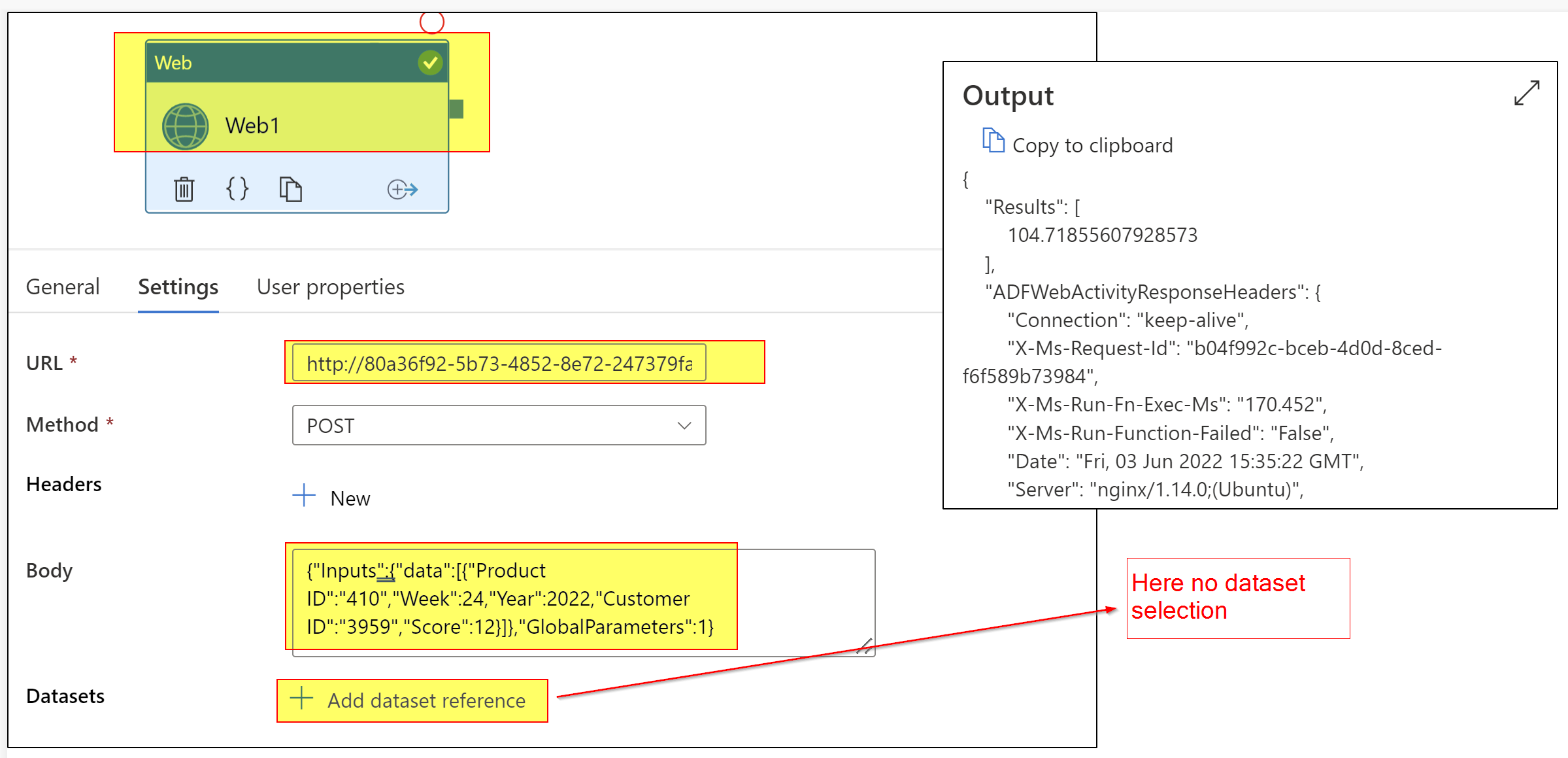
Task: View Web1 activity JSON code braces icon
Action: click(237, 189)
